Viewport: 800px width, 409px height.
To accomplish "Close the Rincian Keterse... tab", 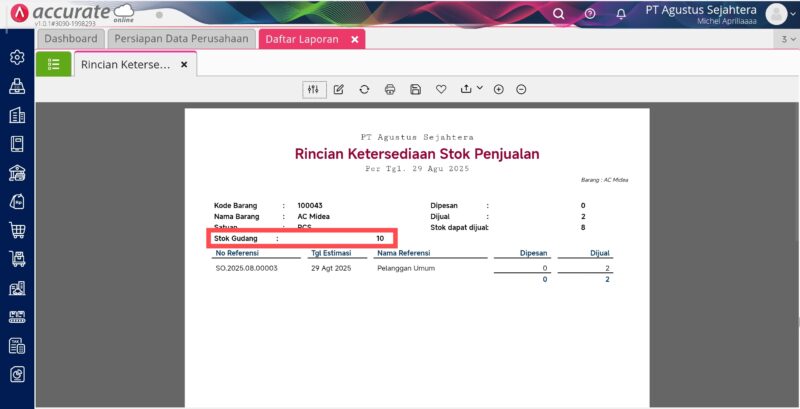I will click(184, 65).
